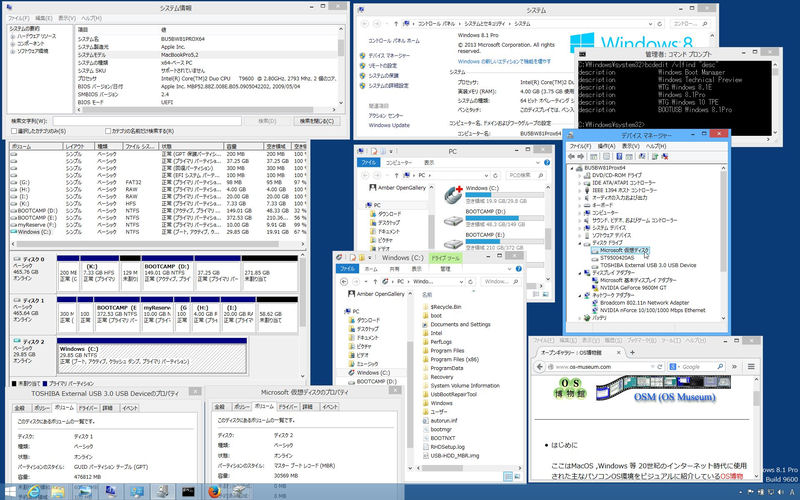Click Windows (C:) drive icon in PC window
The width and height of the screenshot is (800, 500).
453,194
